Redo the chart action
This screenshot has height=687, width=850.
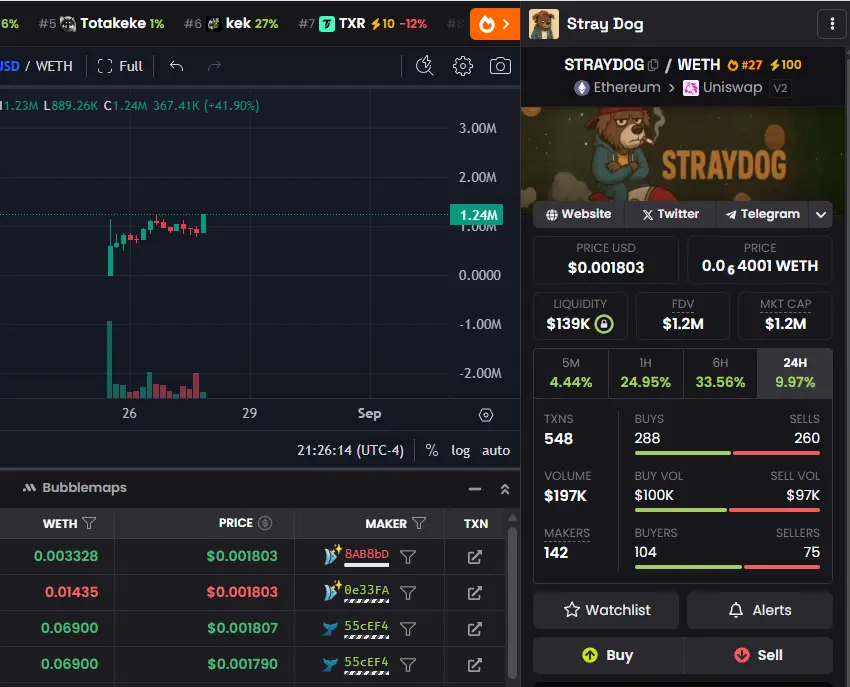point(215,66)
